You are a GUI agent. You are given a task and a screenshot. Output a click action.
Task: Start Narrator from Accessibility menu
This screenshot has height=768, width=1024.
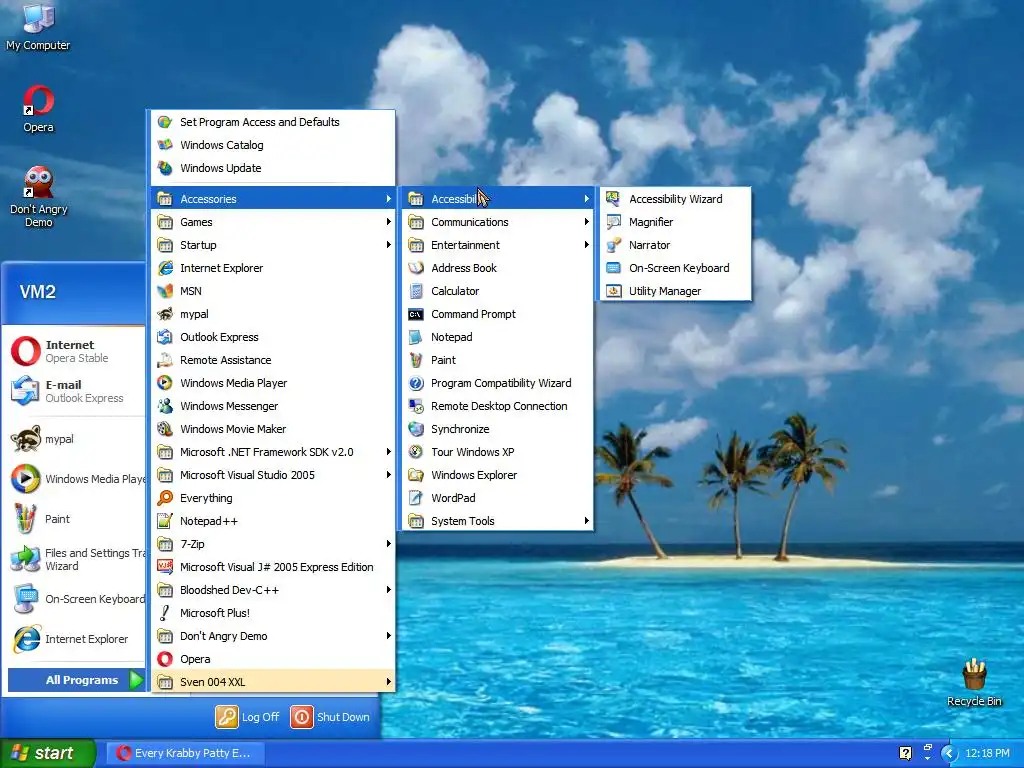675,245
